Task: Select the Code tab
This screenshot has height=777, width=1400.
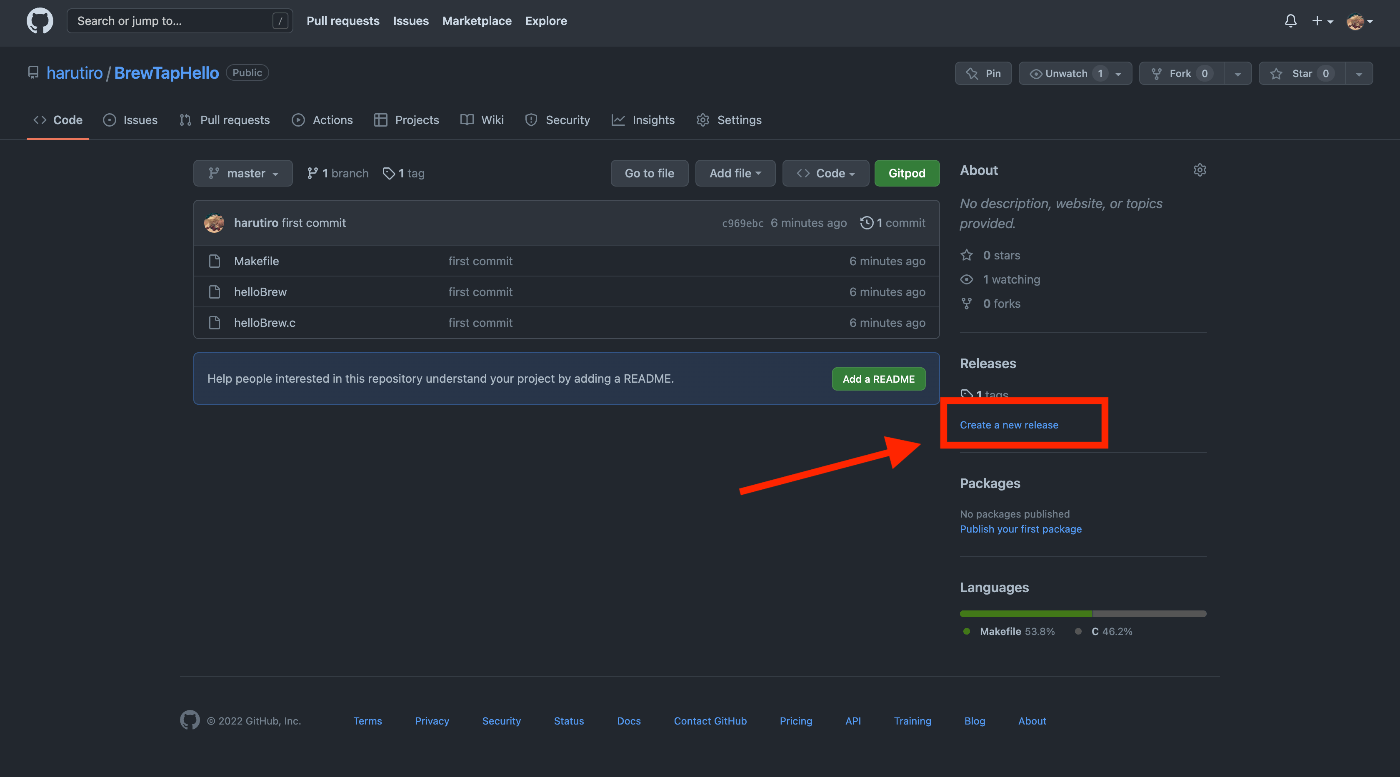Action: [x=58, y=120]
